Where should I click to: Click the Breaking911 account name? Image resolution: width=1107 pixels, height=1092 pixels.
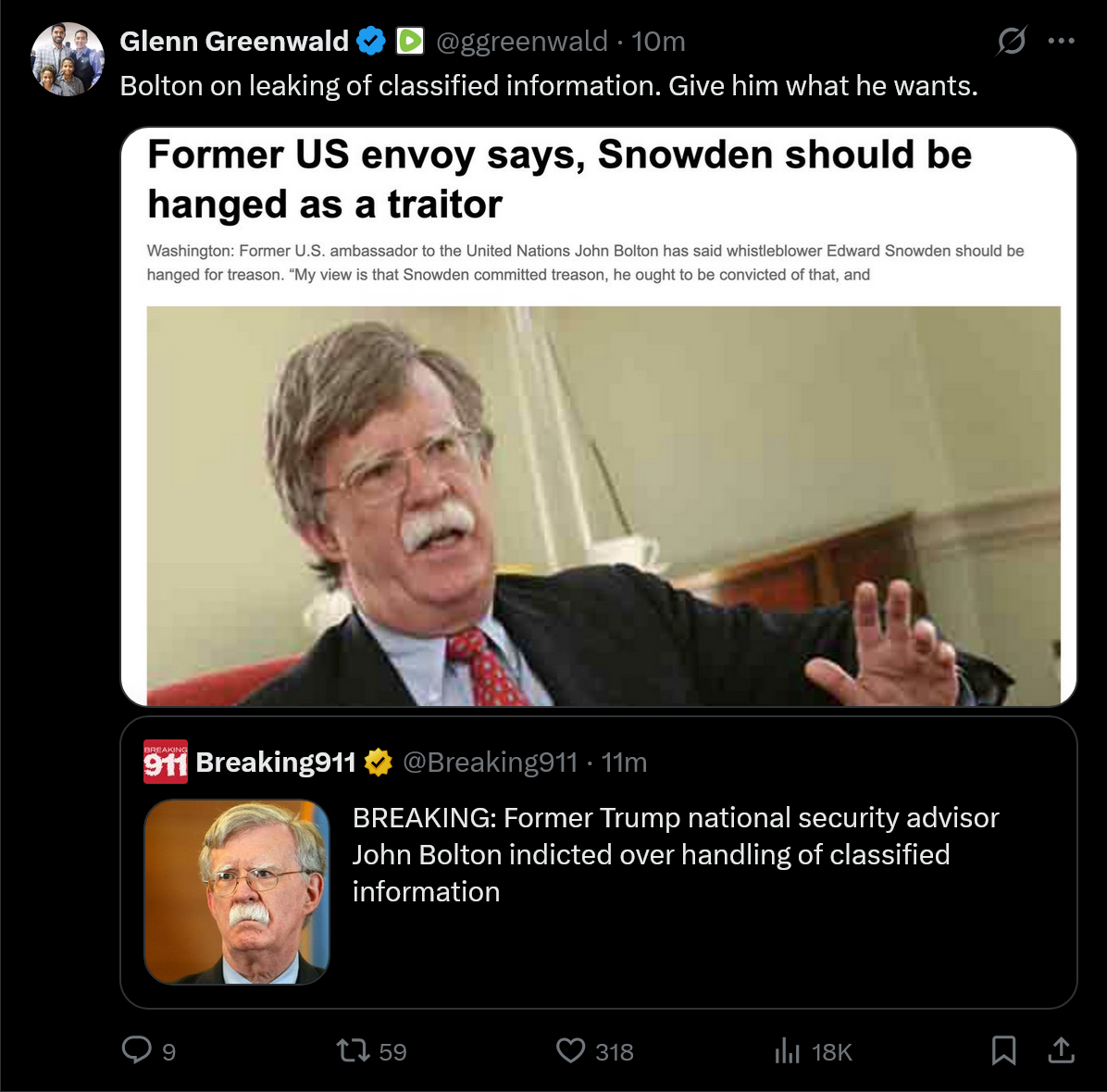[x=275, y=763]
